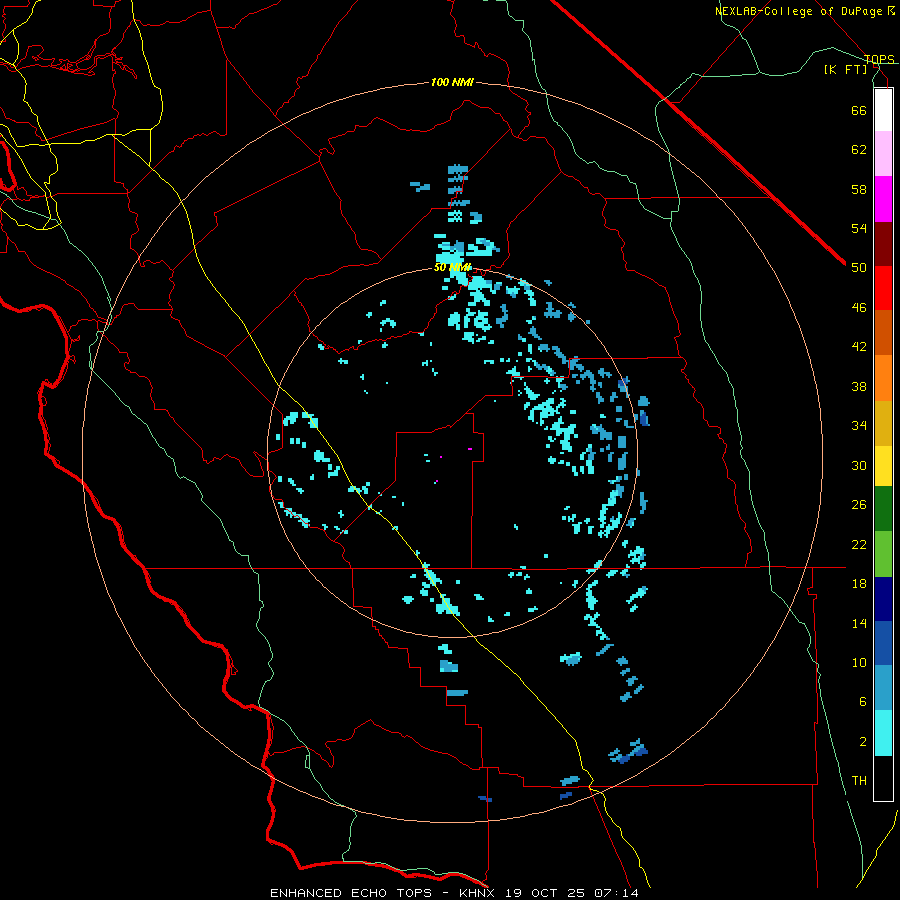Click the legend value 46
Screen dimensions: 900x900
(x=859, y=308)
